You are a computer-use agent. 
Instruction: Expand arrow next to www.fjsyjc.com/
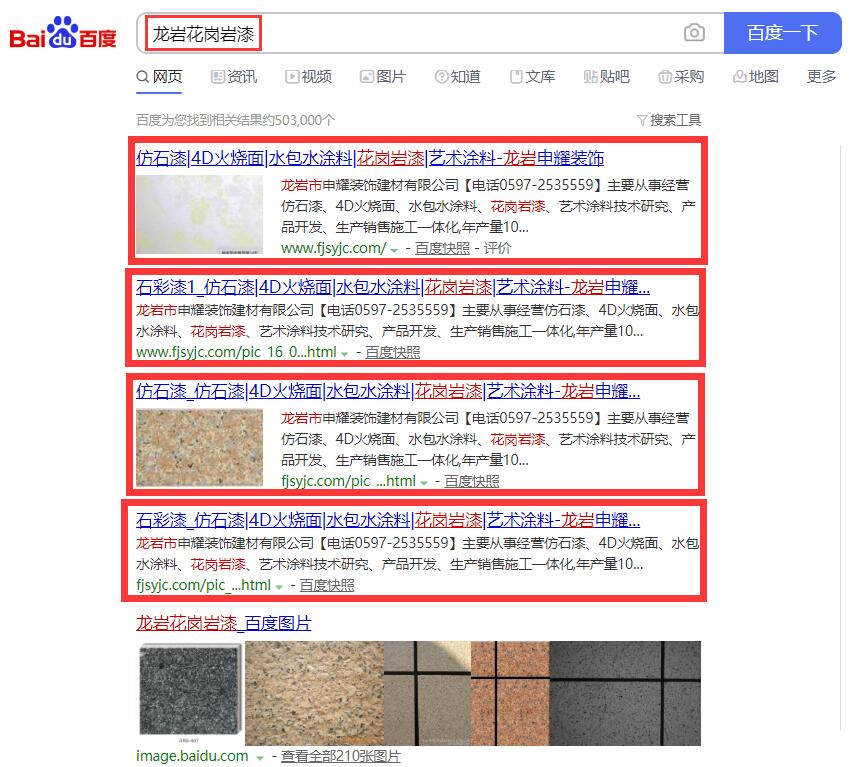point(394,250)
